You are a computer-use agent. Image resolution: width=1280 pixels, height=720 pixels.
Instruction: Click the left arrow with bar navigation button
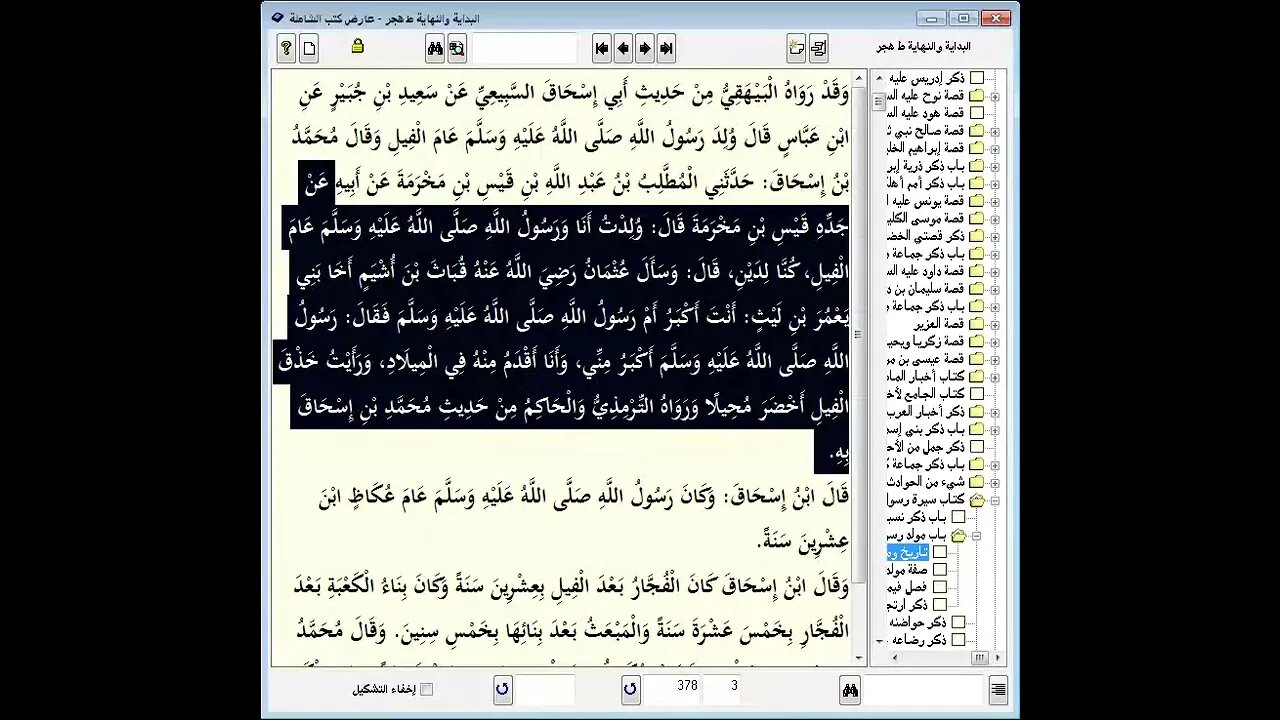pyautogui.click(x=601, y=47)
